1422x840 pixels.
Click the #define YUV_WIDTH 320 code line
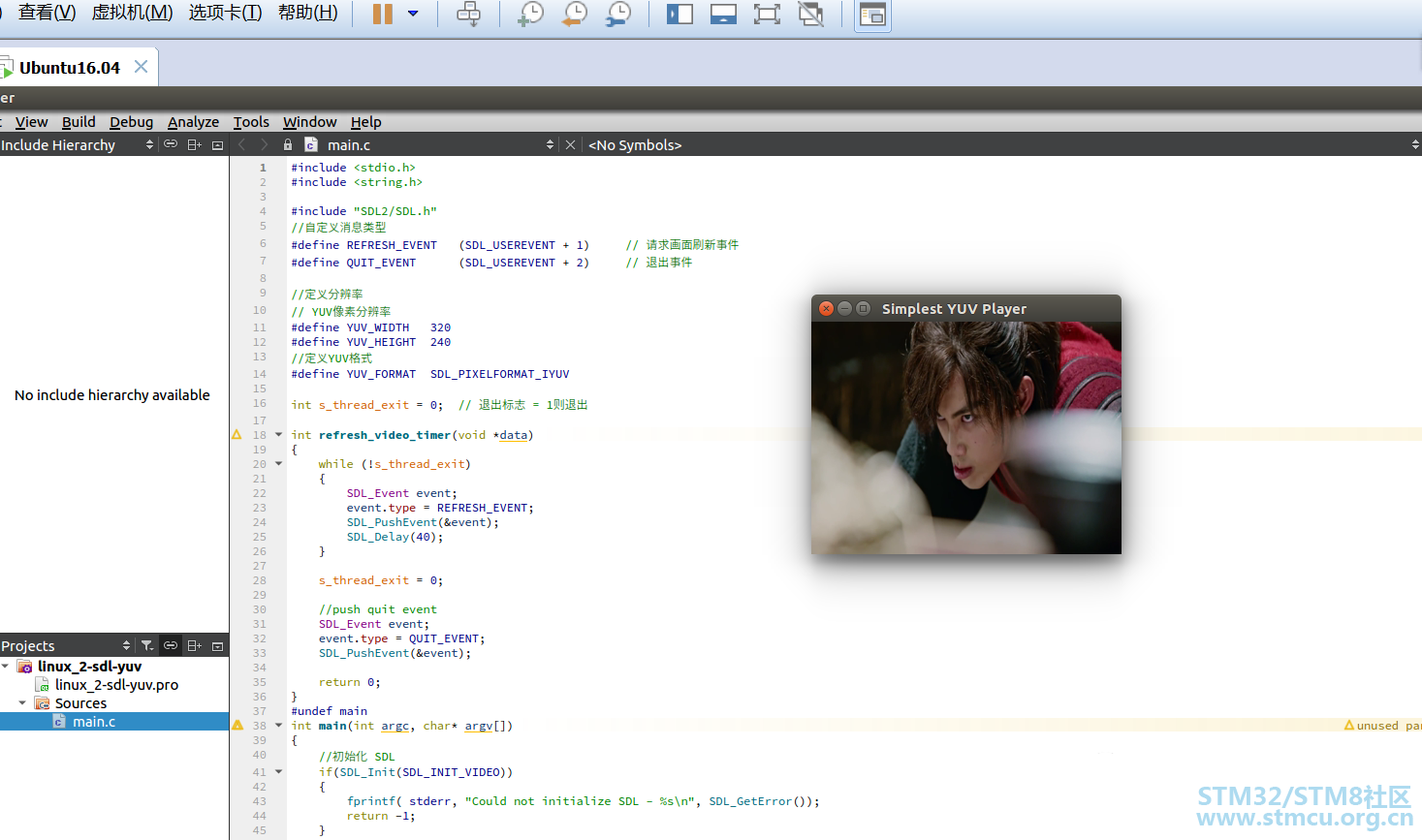pos(371,327)
